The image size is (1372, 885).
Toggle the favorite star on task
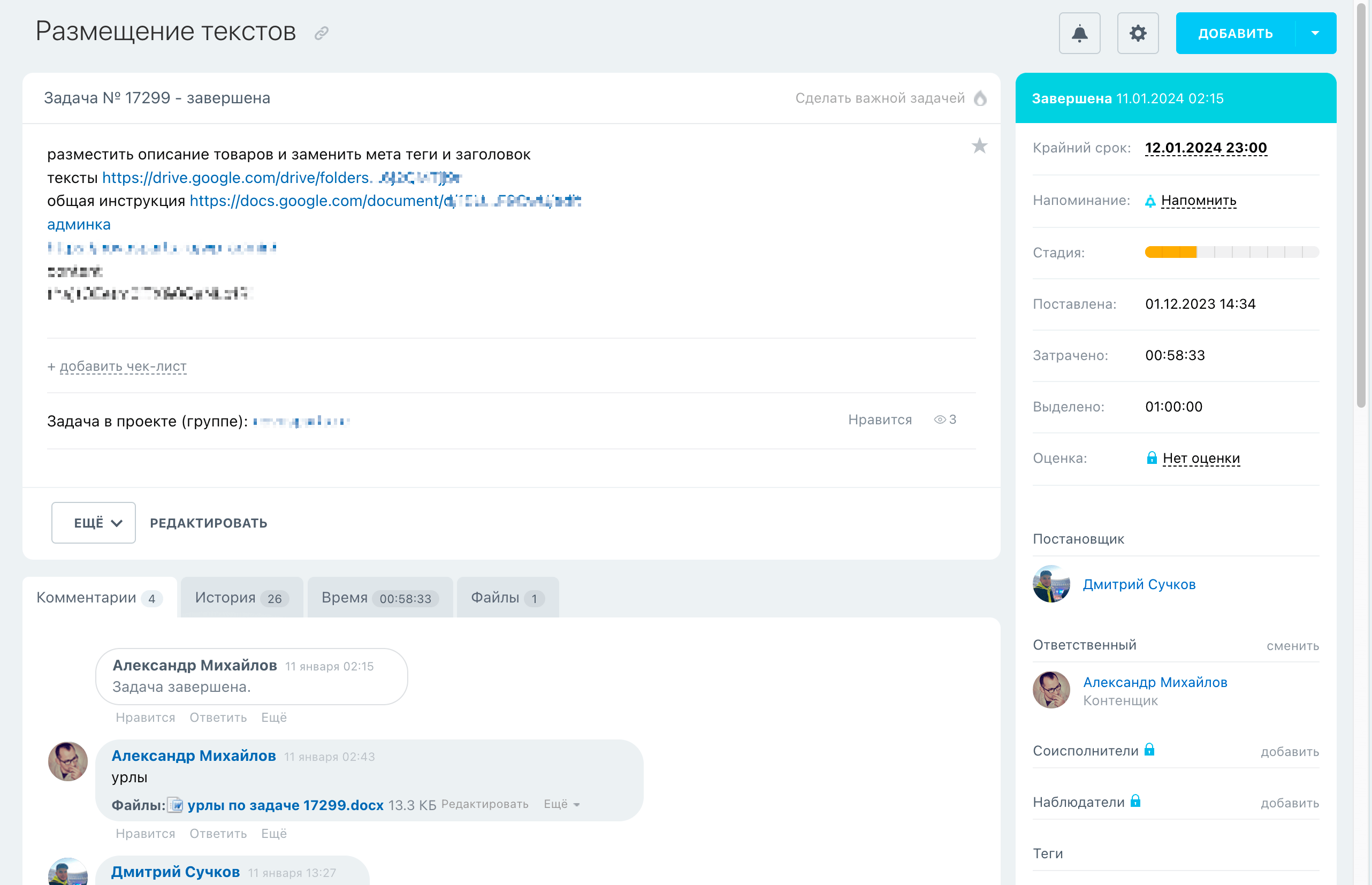pos(979,146)
